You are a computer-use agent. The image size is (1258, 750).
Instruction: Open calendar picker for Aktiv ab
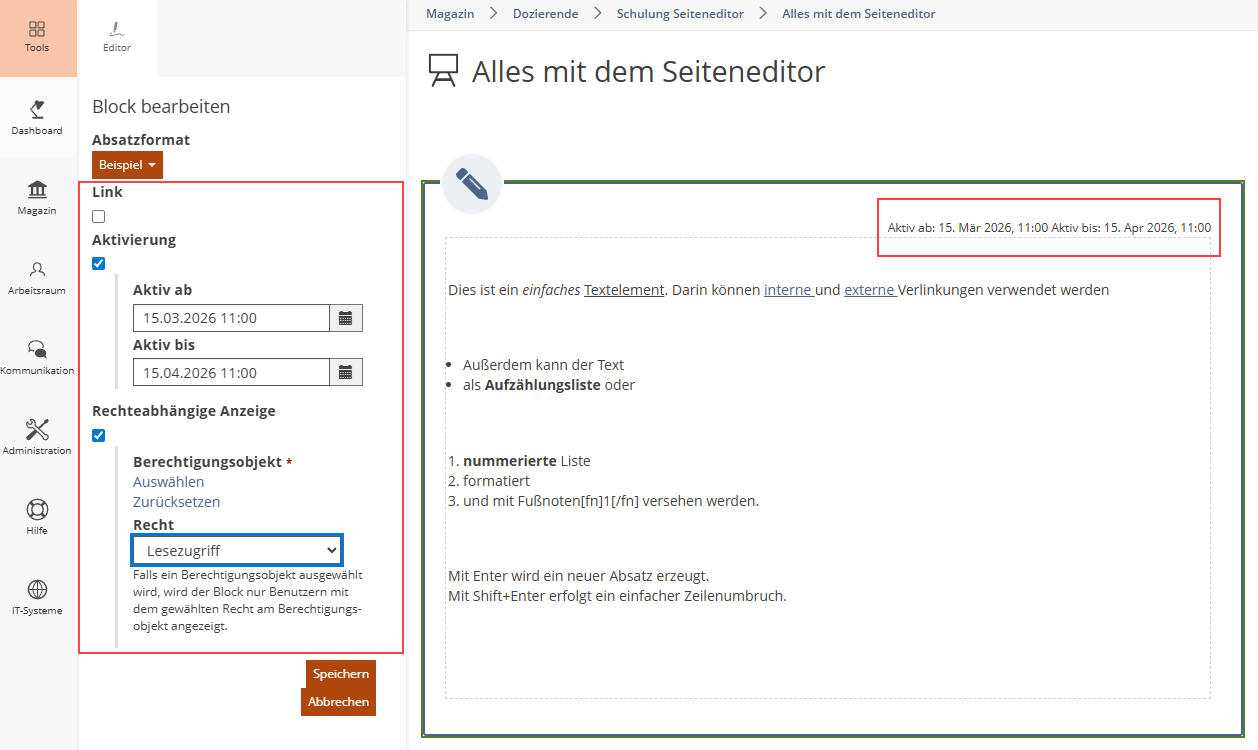click(x=346, y=318)
